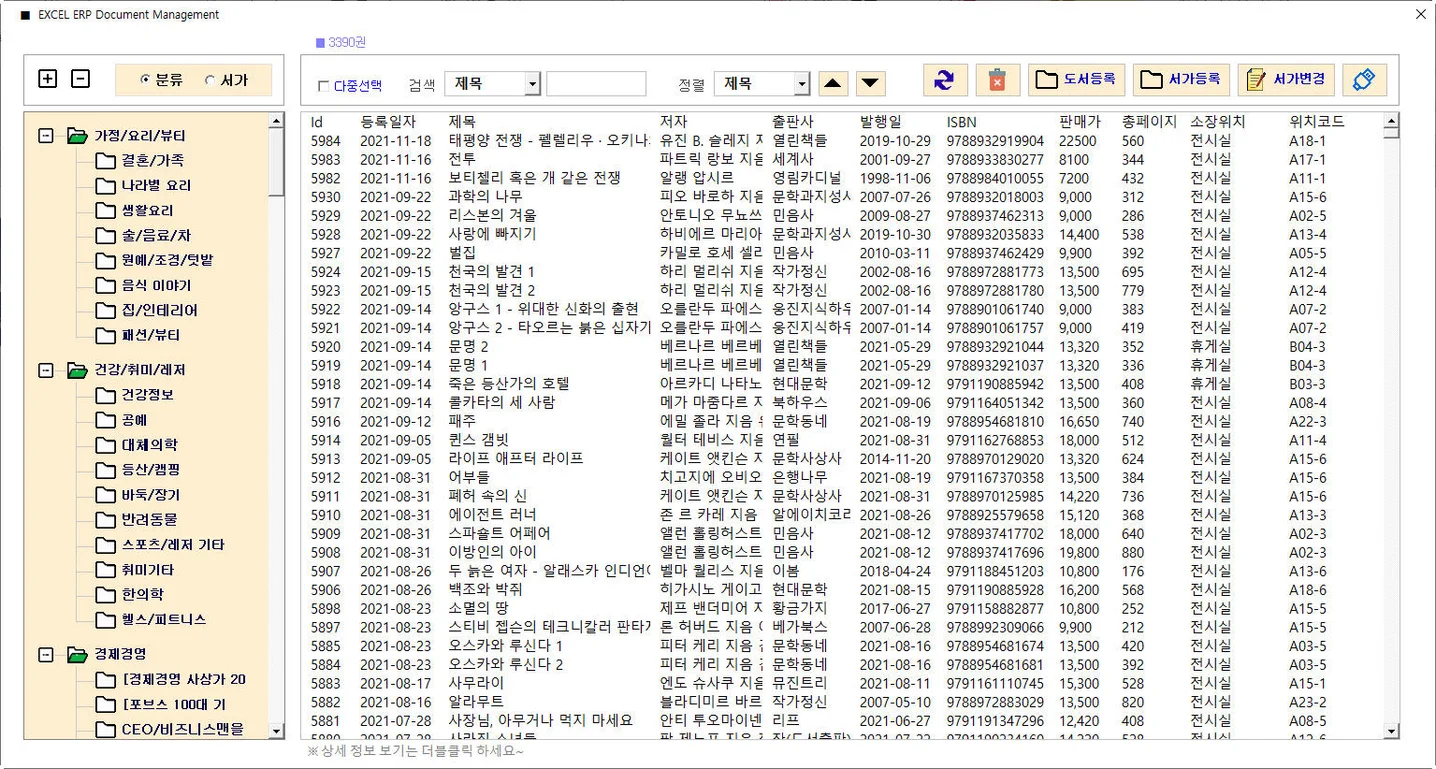Viewport: 1436px width, 769px height.
Task: Click the folder icon of 생활요리
Action: tap(106, 210)
